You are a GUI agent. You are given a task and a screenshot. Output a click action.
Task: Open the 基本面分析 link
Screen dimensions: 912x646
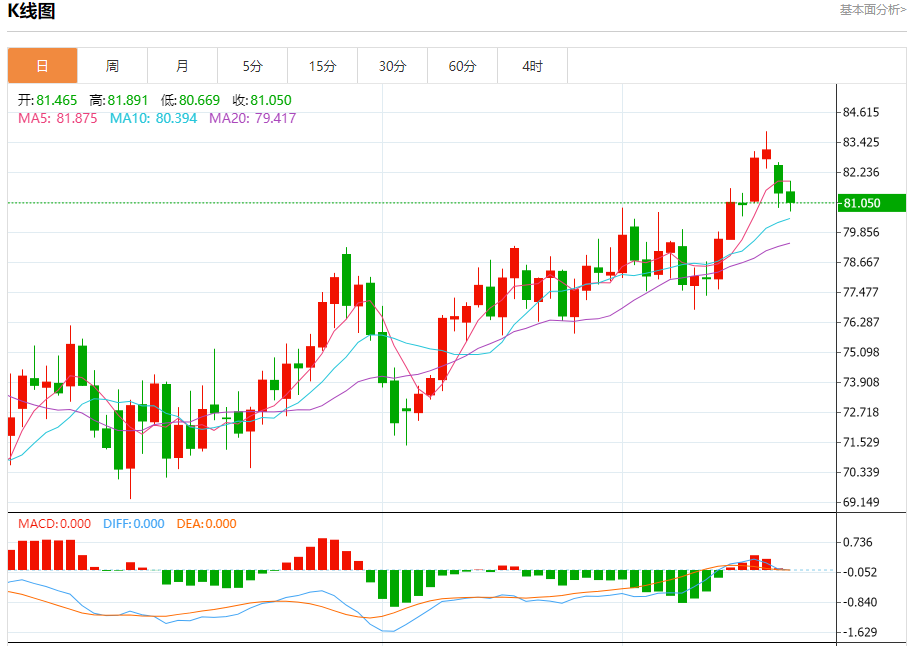872,9
